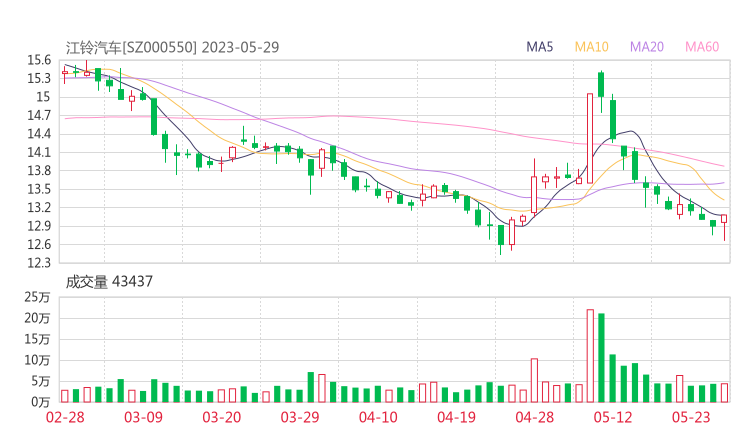Click the 03-29 date axis label
The width and height of the screenshot is (740, 440).
[x=300, y=417]
